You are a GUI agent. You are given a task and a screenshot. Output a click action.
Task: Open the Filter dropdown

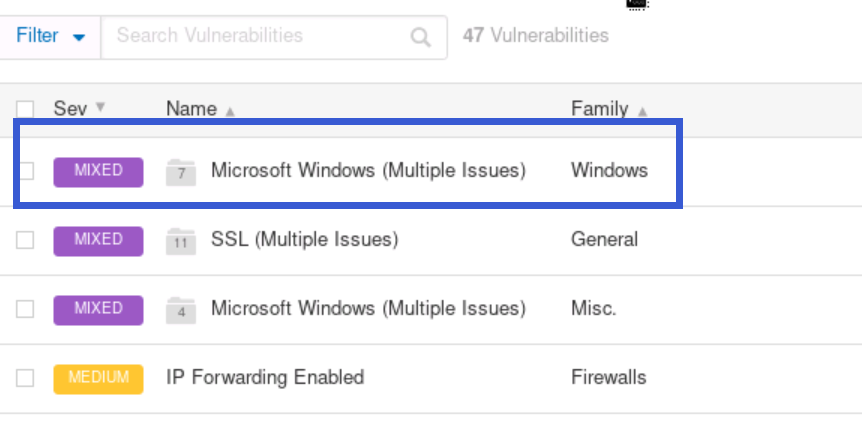[51, 36]
